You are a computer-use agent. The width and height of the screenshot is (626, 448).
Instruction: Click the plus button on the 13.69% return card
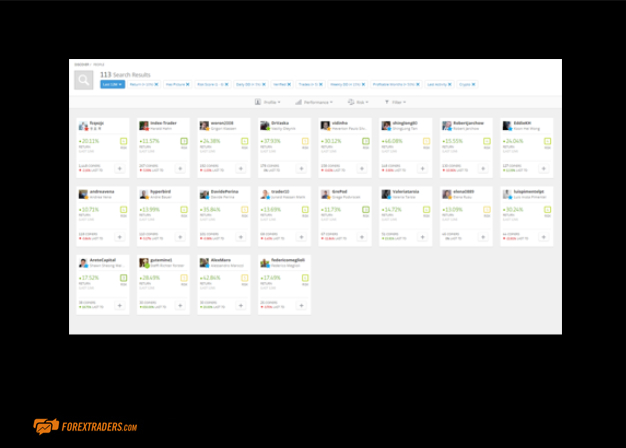click(x=301, y=237)
